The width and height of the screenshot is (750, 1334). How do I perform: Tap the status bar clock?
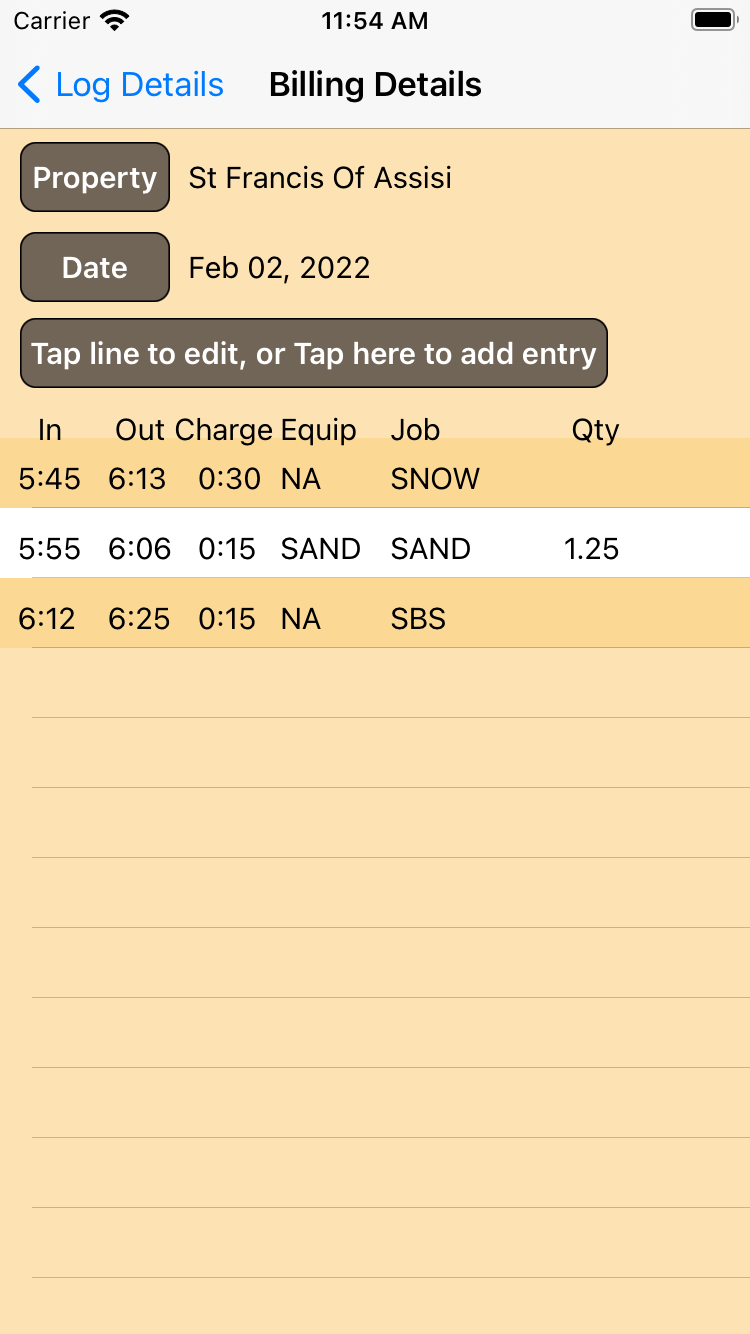coord(375,21)
